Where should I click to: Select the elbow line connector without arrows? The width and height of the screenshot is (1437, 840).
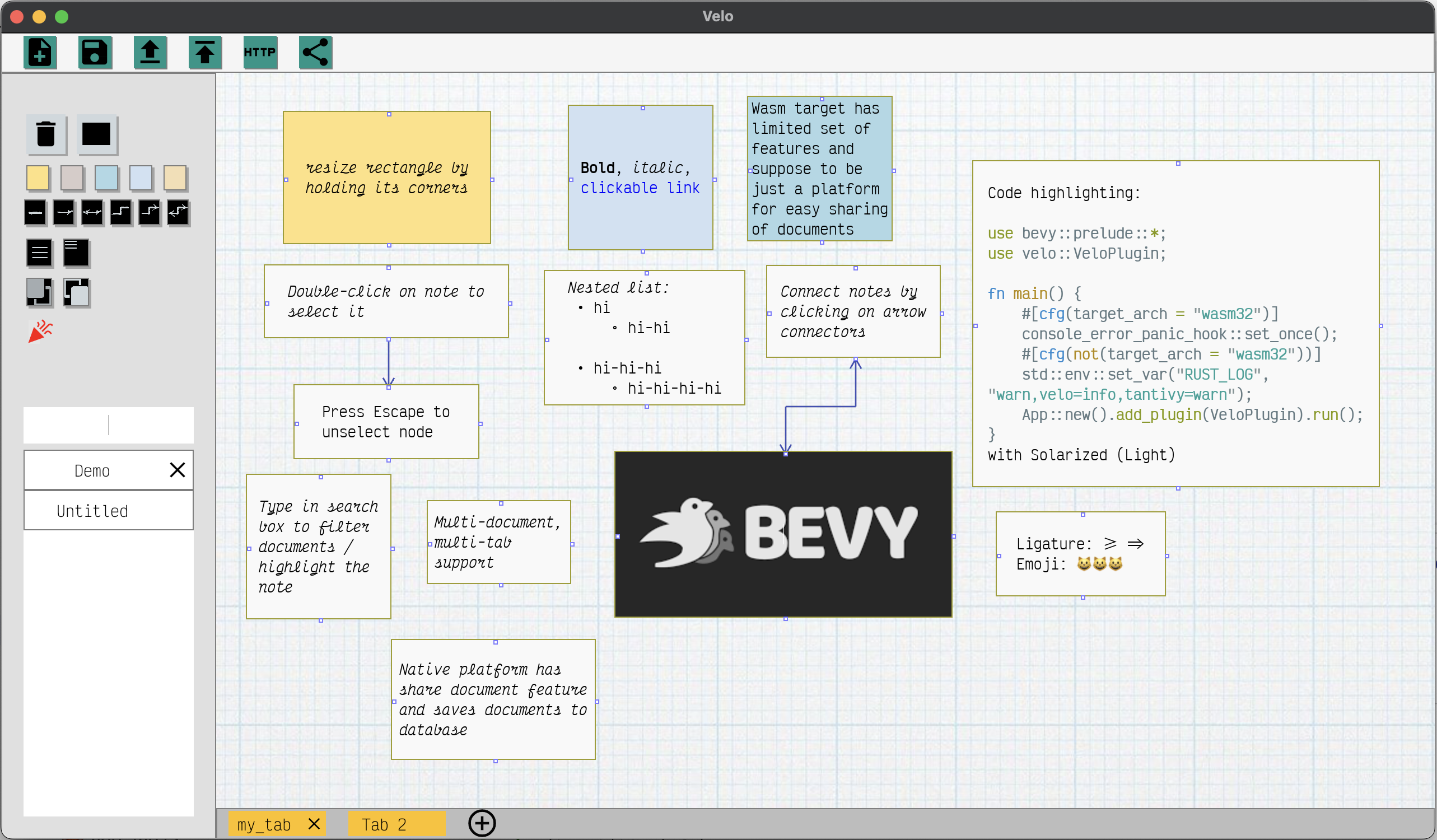(x=121, y=213)
